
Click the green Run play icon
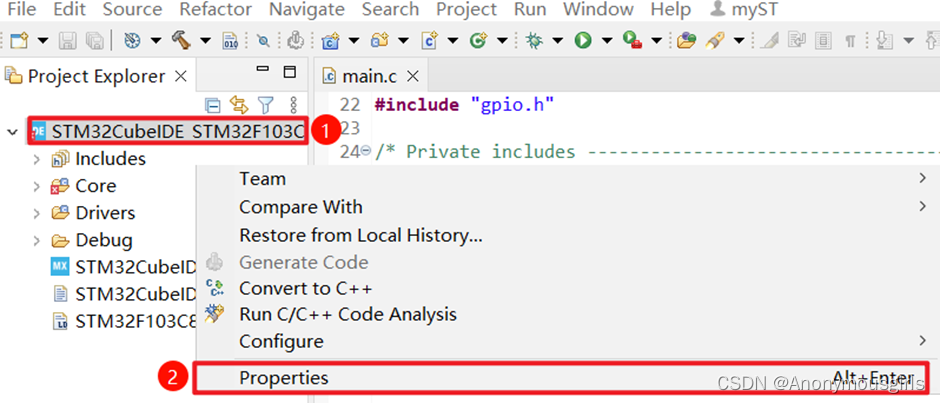pyautogui.click(x=583, y=40)
